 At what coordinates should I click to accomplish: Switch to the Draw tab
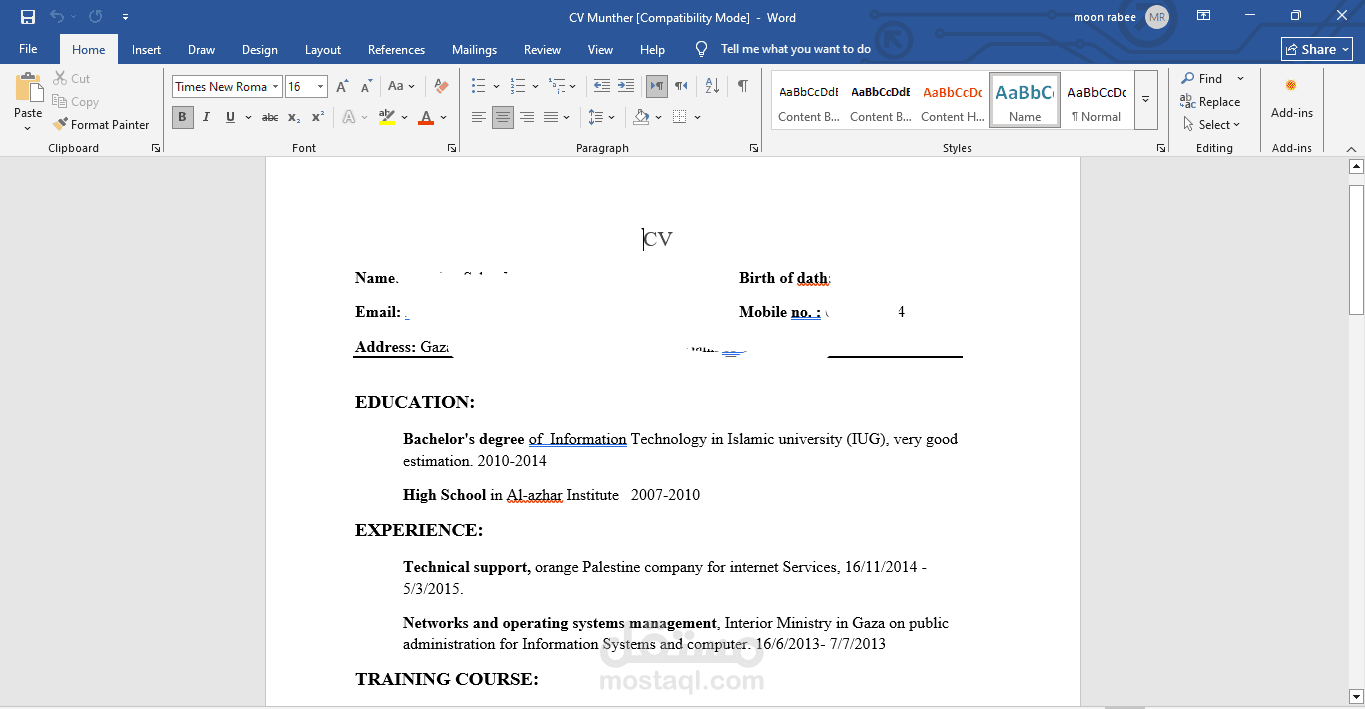[202, 49]
